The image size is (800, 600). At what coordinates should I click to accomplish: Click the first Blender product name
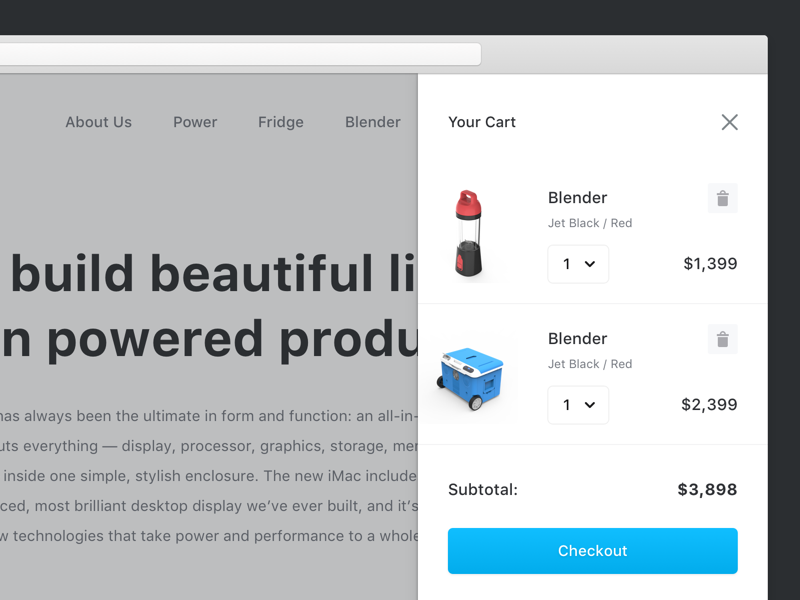(x=577, y=198)
